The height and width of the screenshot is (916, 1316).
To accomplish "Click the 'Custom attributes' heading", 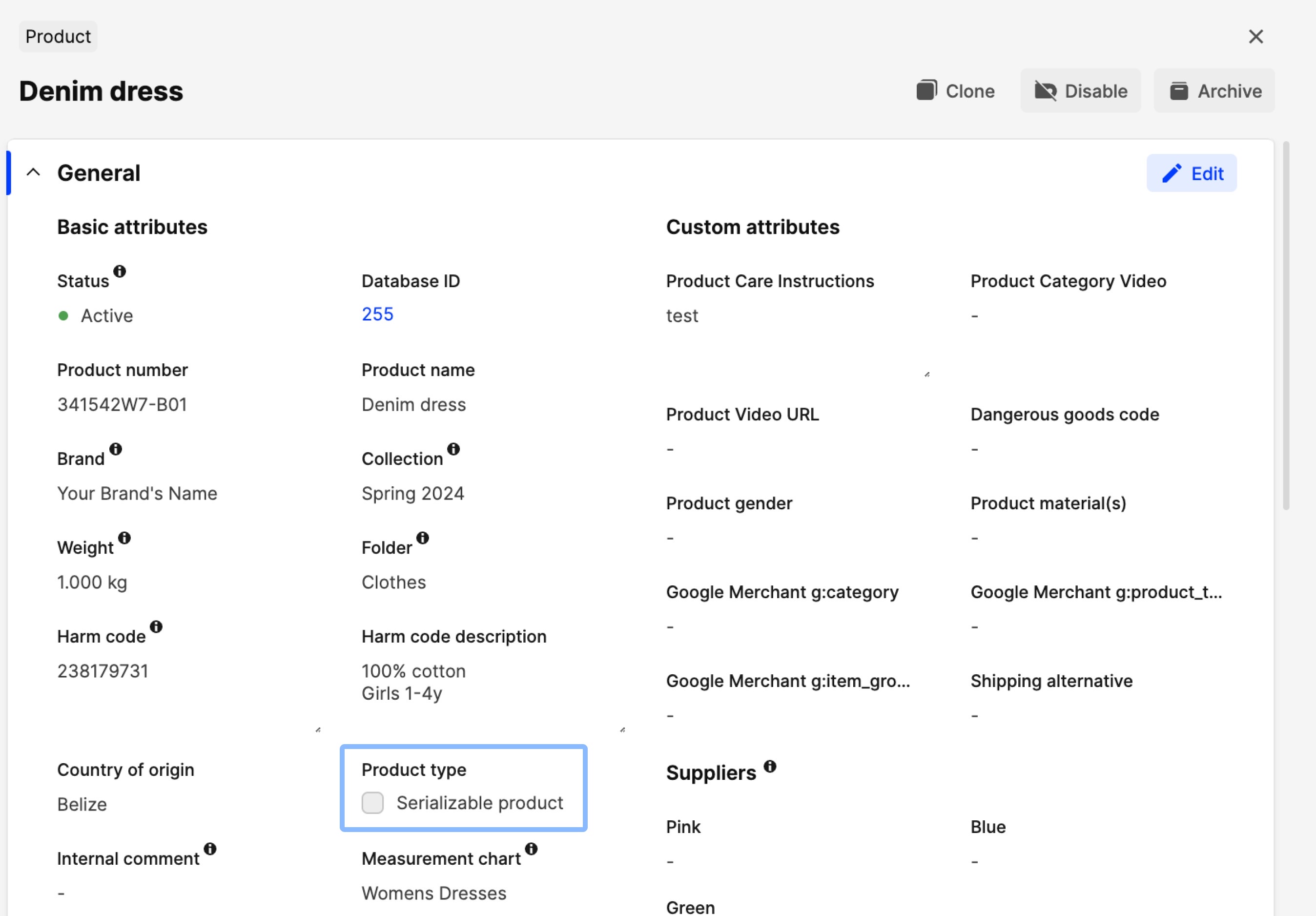I will tap(753, 227).
